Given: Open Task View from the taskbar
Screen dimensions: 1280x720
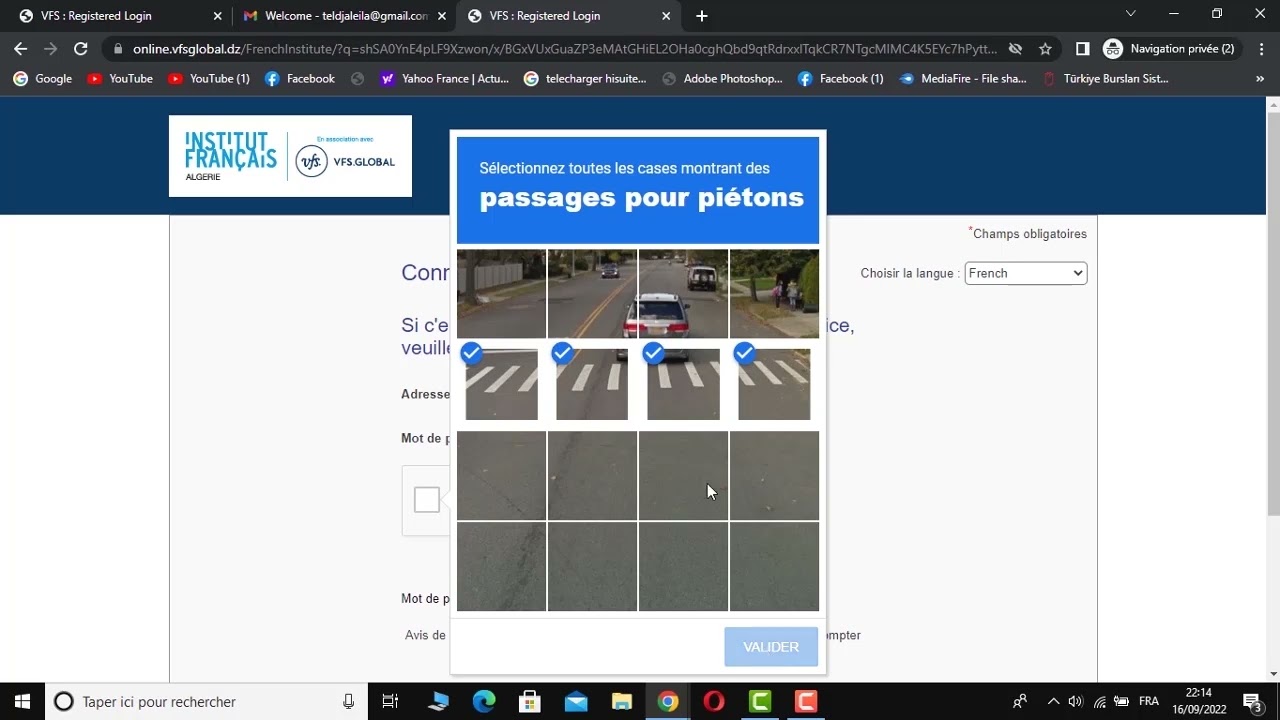Looking at the screenshot, I should [x=391, y=702].
